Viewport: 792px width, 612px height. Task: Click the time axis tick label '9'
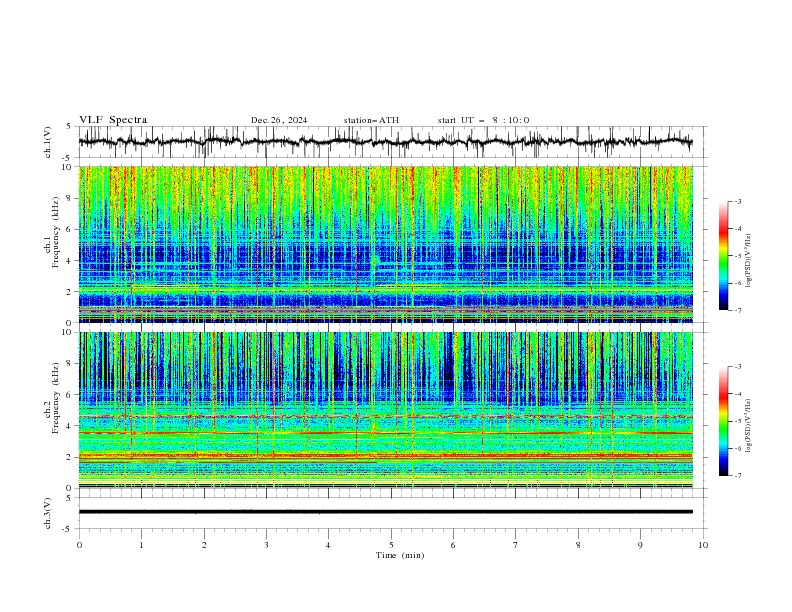point(640,545)
